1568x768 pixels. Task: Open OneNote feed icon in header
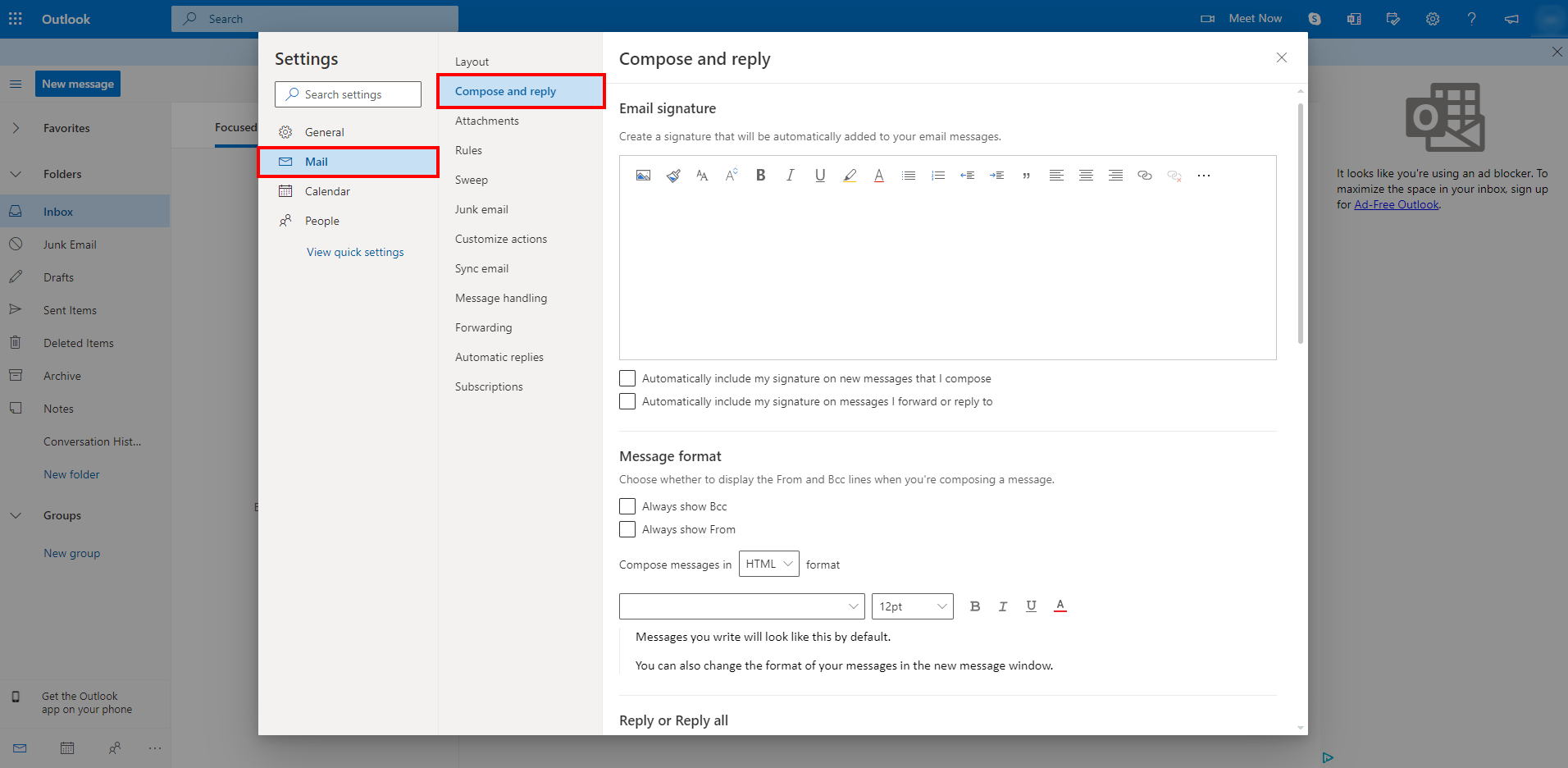pyautogui.click(x=1354, y=18)
